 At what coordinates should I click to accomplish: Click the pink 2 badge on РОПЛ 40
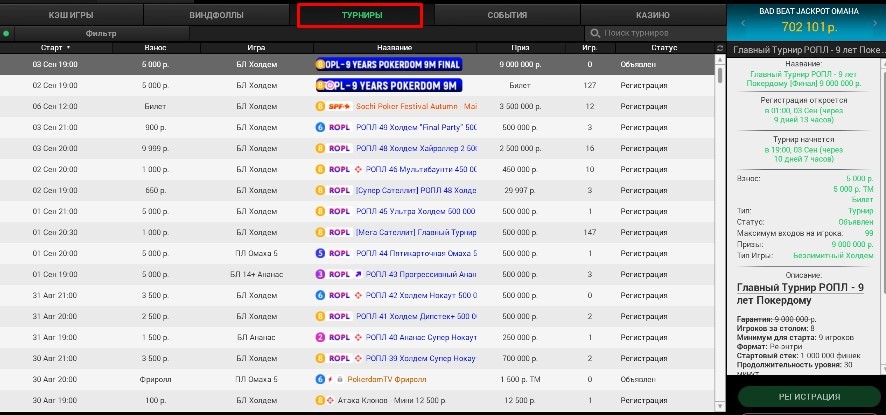pos(319,337)
